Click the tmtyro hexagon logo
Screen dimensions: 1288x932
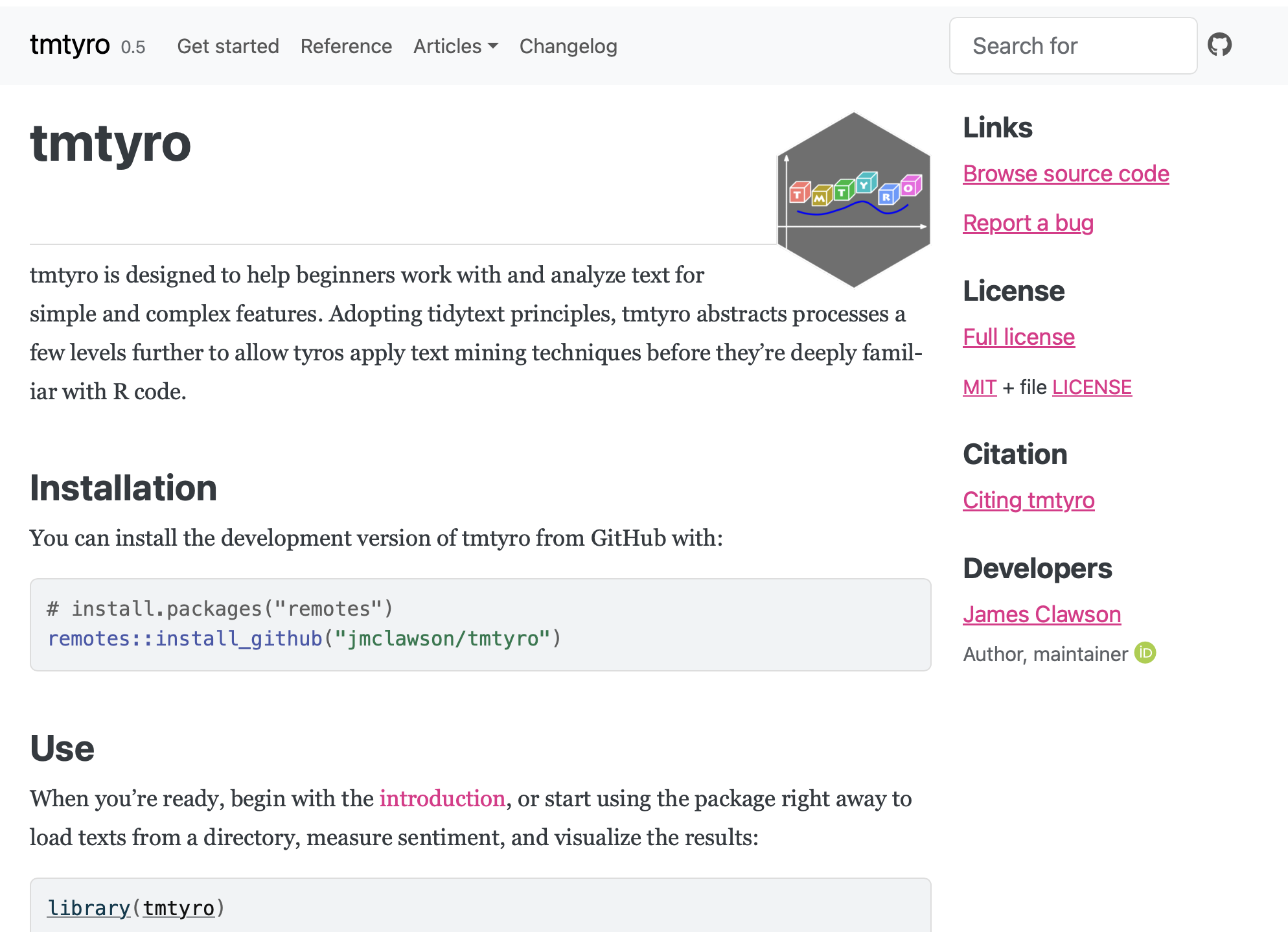pos(853,200)
